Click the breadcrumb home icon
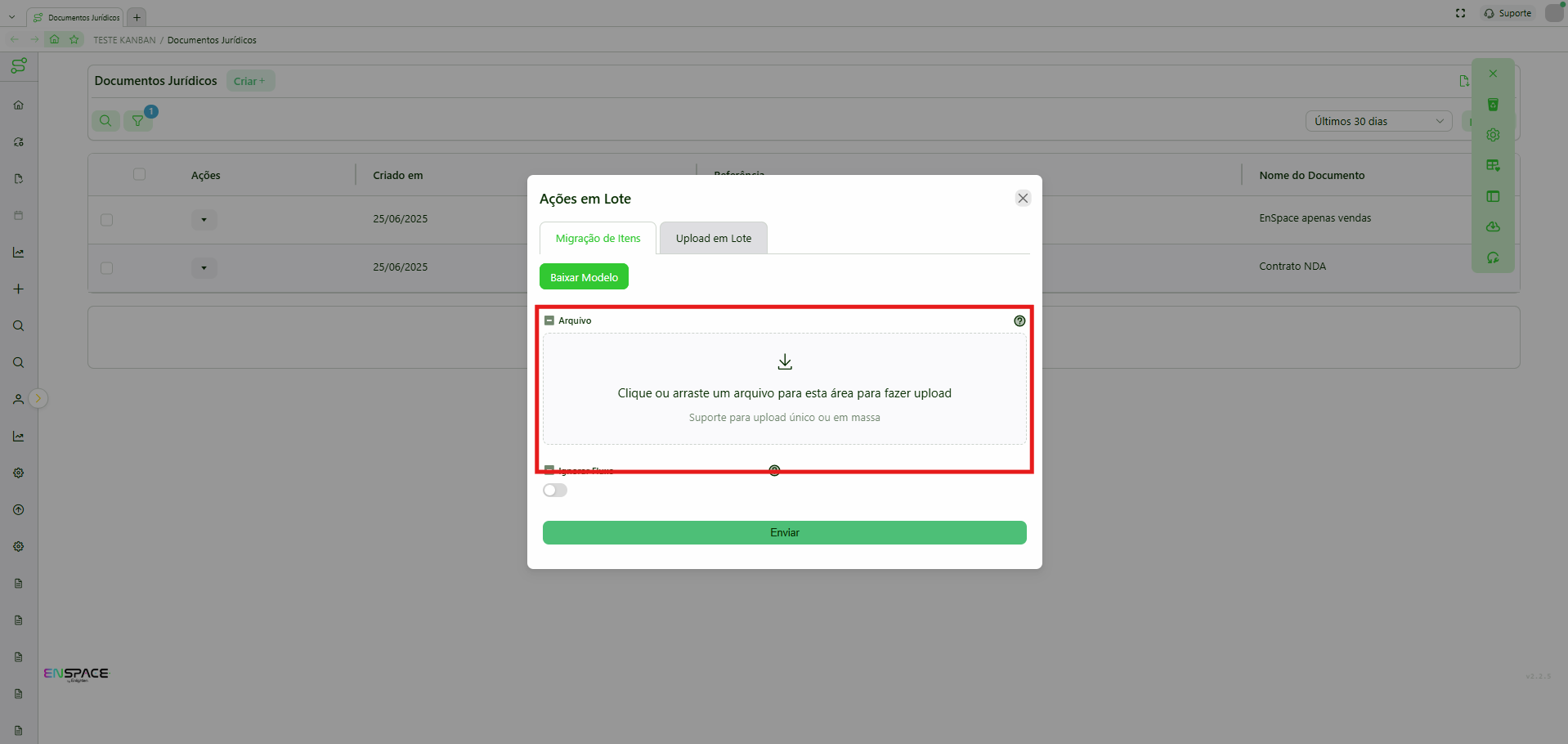This screenshot has height=744, width=1568. (55, 39)
